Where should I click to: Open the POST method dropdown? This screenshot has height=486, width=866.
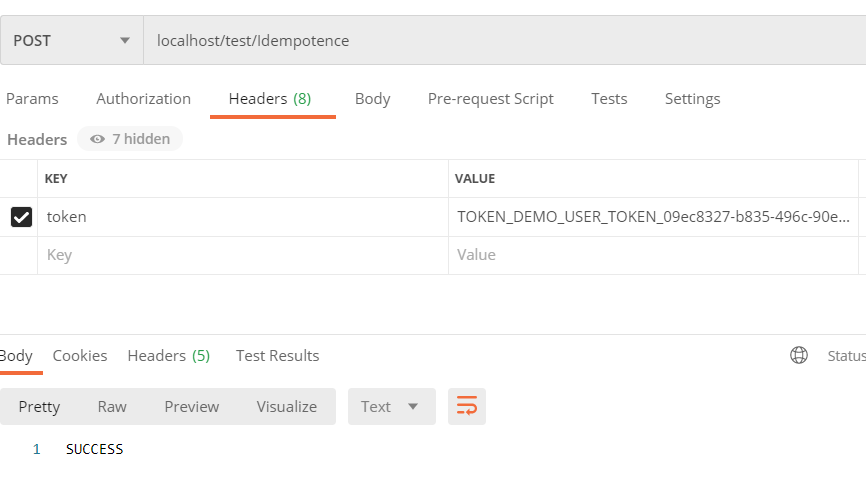(72, 40)
